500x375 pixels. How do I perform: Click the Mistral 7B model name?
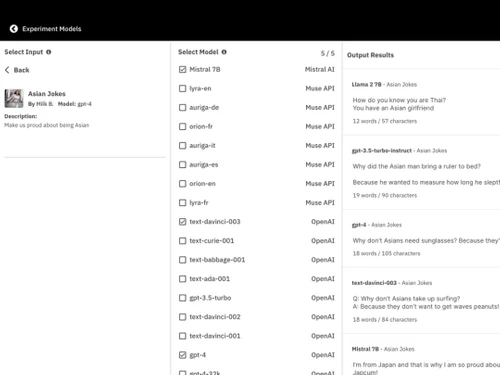coord(205,69)
